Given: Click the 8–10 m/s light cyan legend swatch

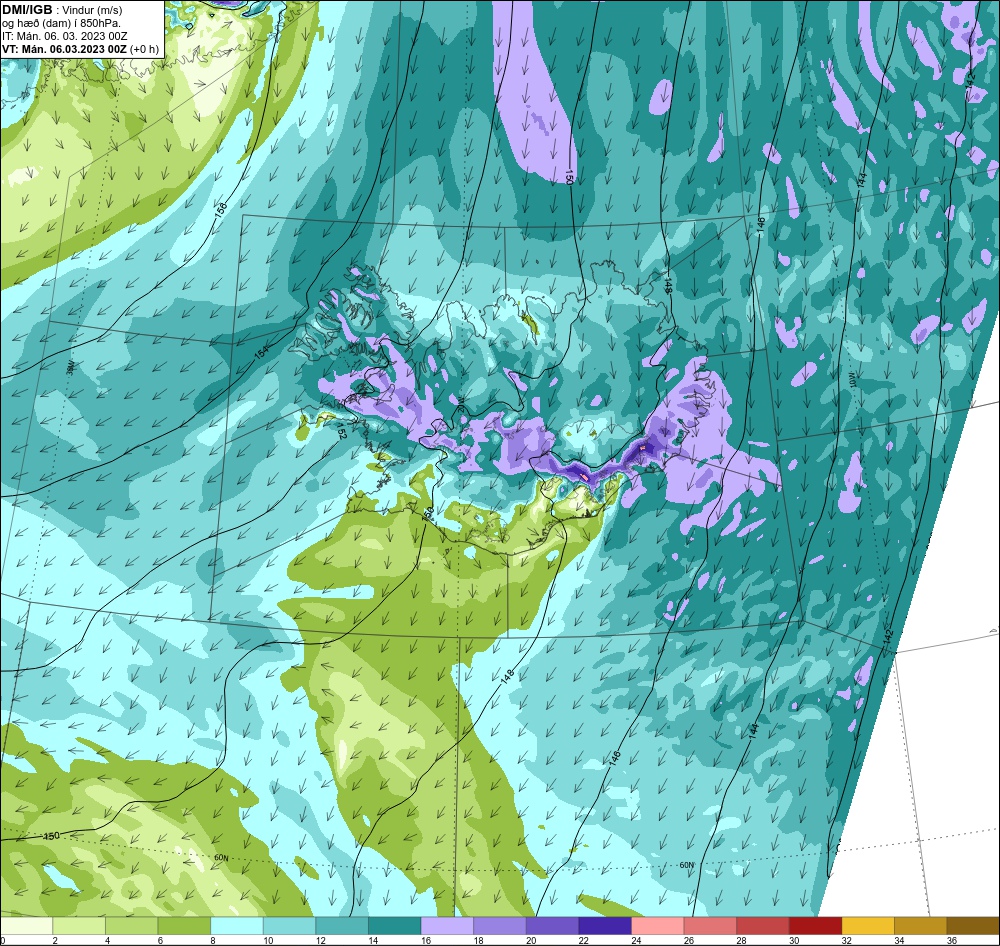Looking at the screenshot, I should click(237, 926).
